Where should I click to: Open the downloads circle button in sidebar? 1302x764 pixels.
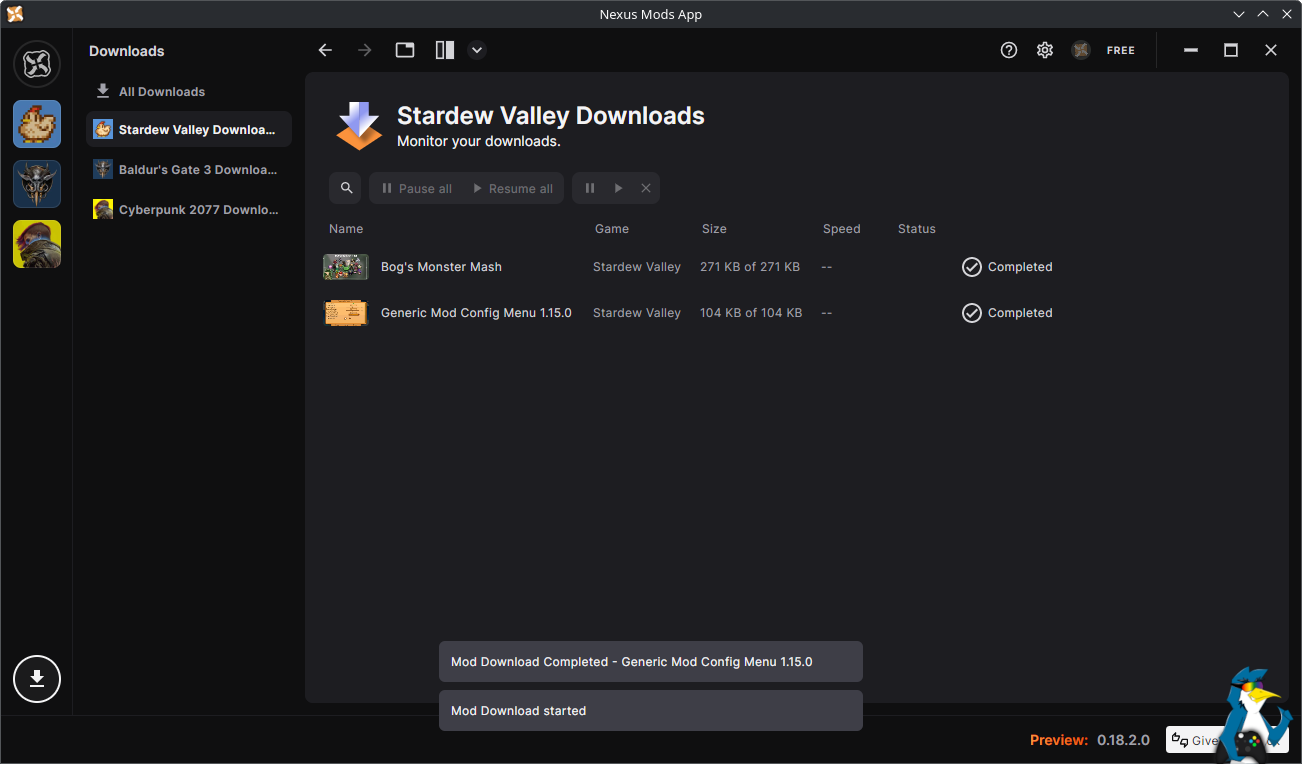click(37, 679)
